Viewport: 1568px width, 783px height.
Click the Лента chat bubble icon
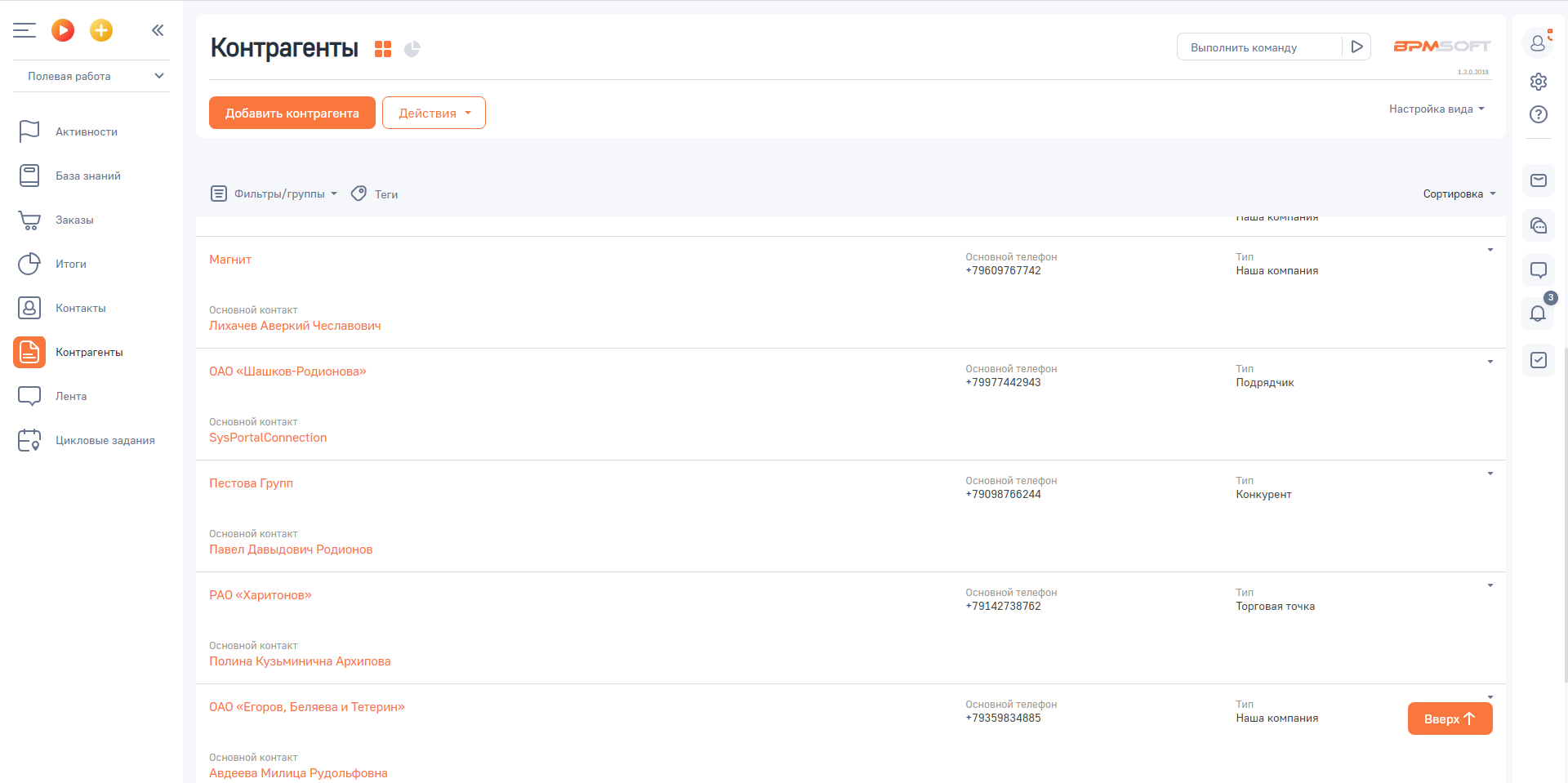[x=29, y=396]
